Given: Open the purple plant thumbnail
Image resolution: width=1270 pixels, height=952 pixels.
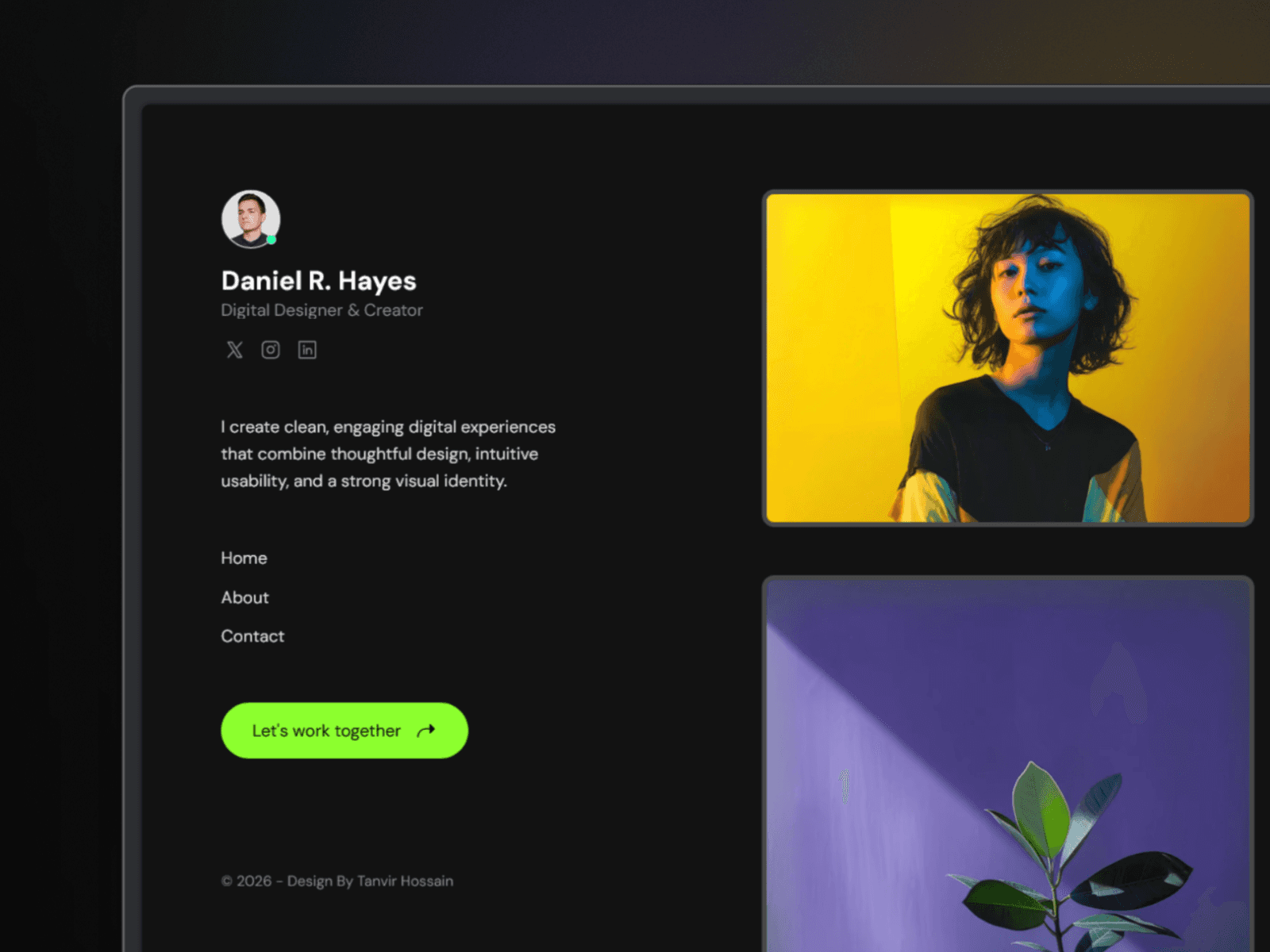Looking at the screenshot, I should coord(1008,764).
